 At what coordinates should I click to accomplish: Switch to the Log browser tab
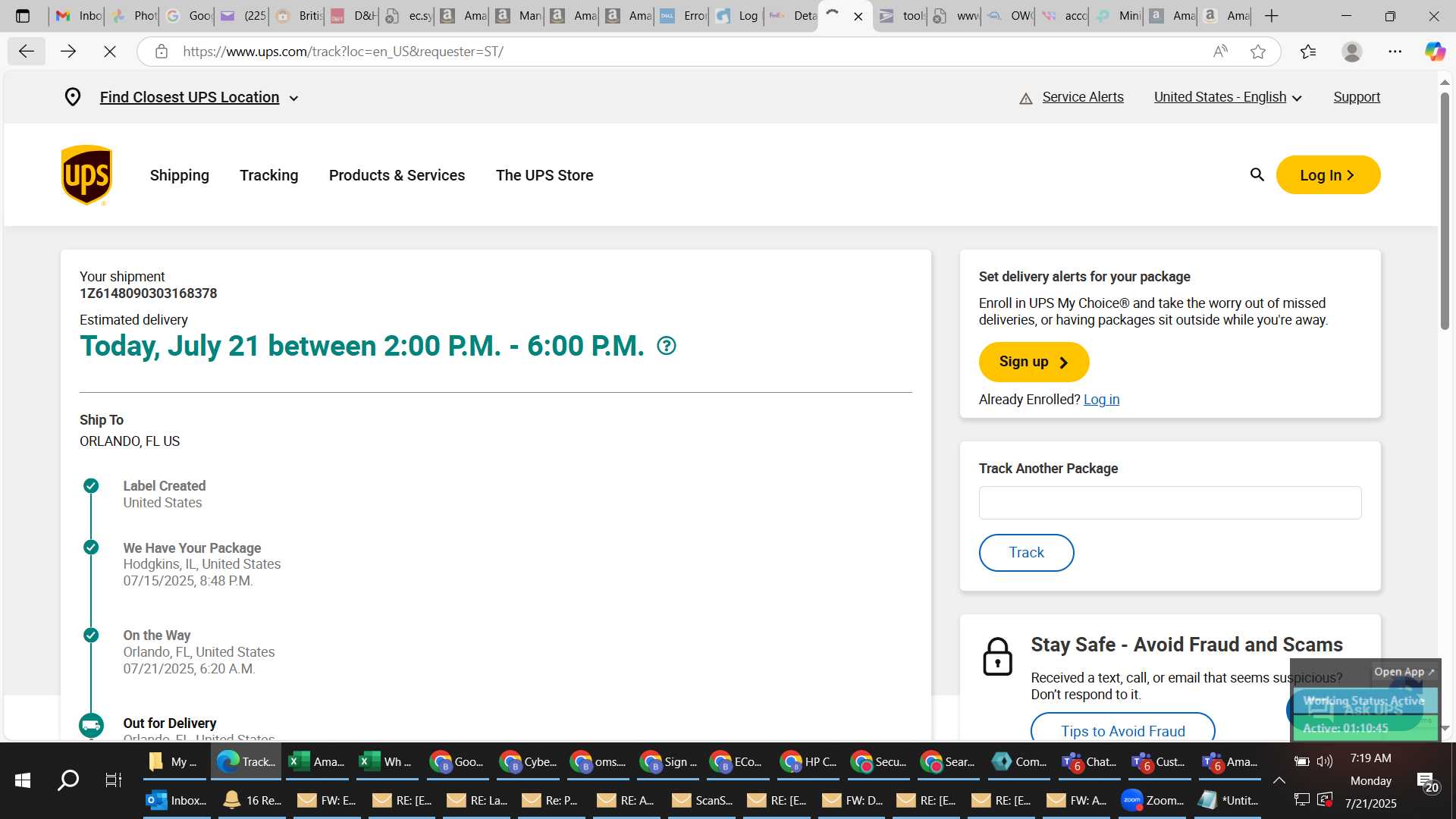[736, 16]
